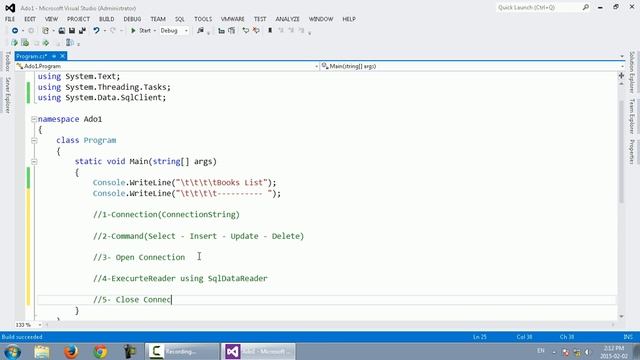
Task: Collapse the class Program block
Action: (34, 140)
